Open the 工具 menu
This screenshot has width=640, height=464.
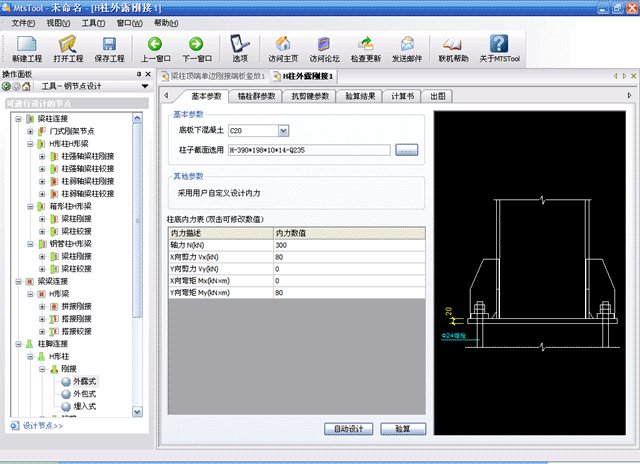coord(93,23)
